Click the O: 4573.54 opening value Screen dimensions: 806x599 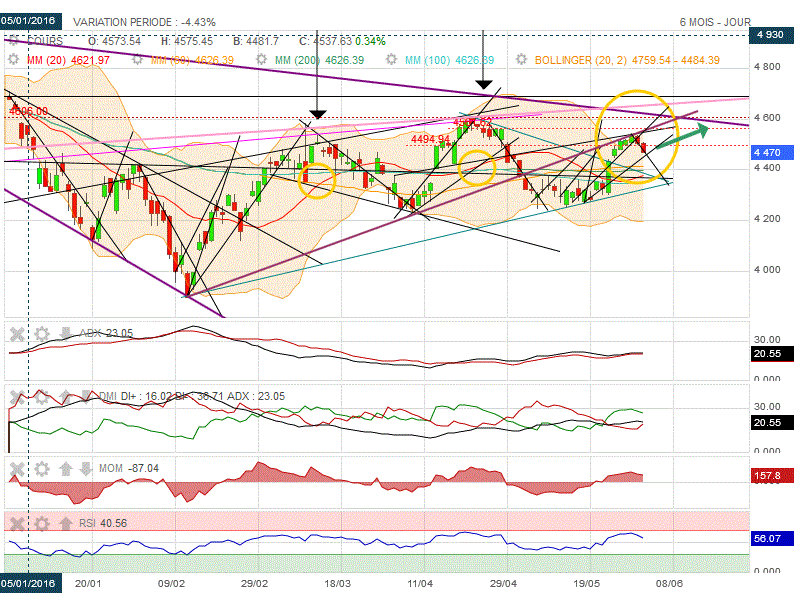coord(114,41)
